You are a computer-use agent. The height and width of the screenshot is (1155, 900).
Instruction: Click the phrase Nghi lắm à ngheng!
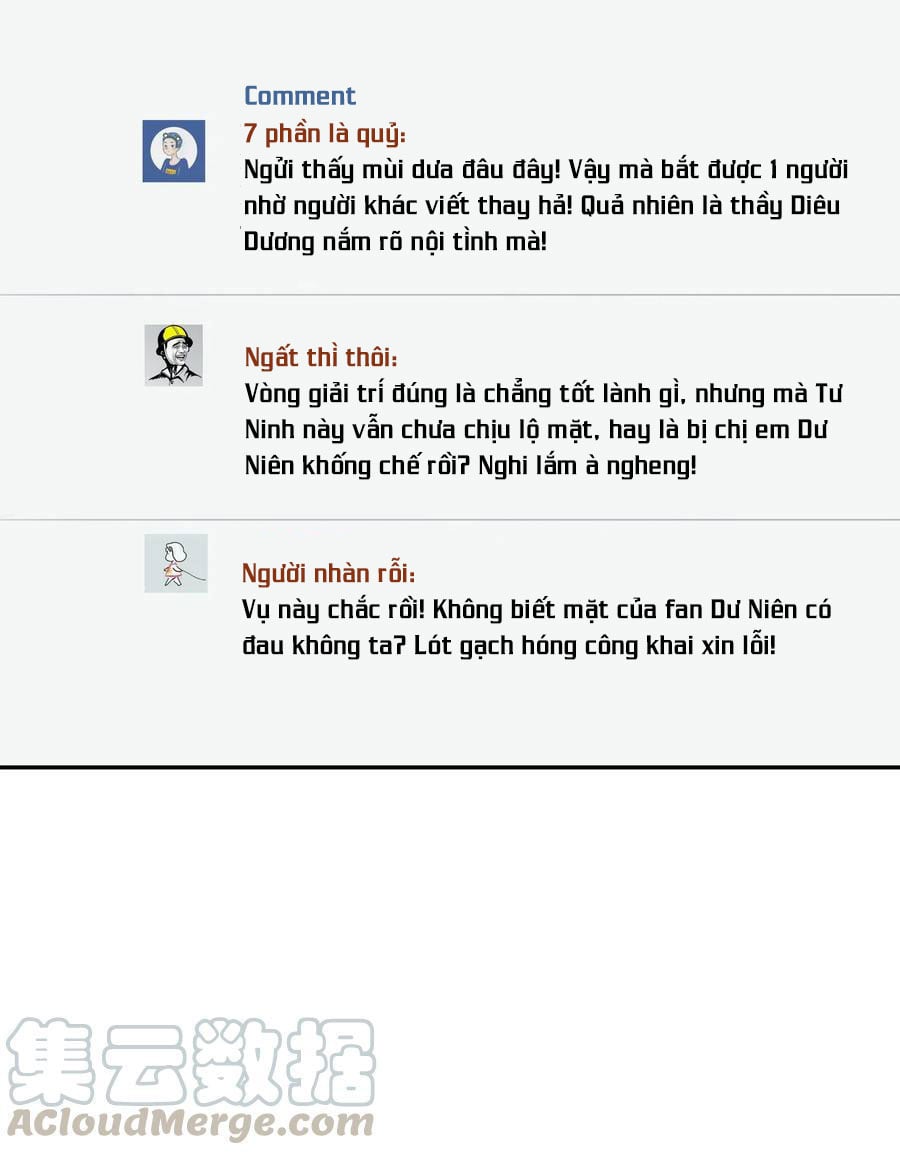(587, 466)
